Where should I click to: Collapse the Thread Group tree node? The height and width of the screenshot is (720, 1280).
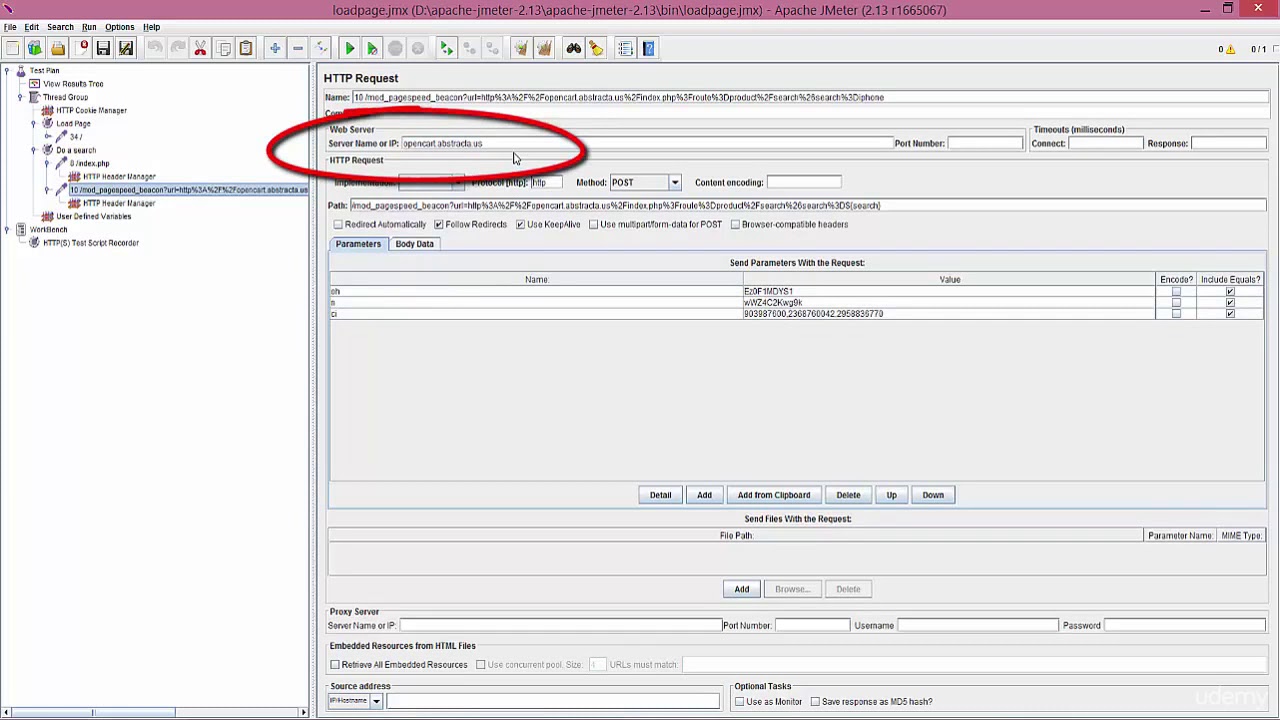pyautogui.click(x=20, y=97)
